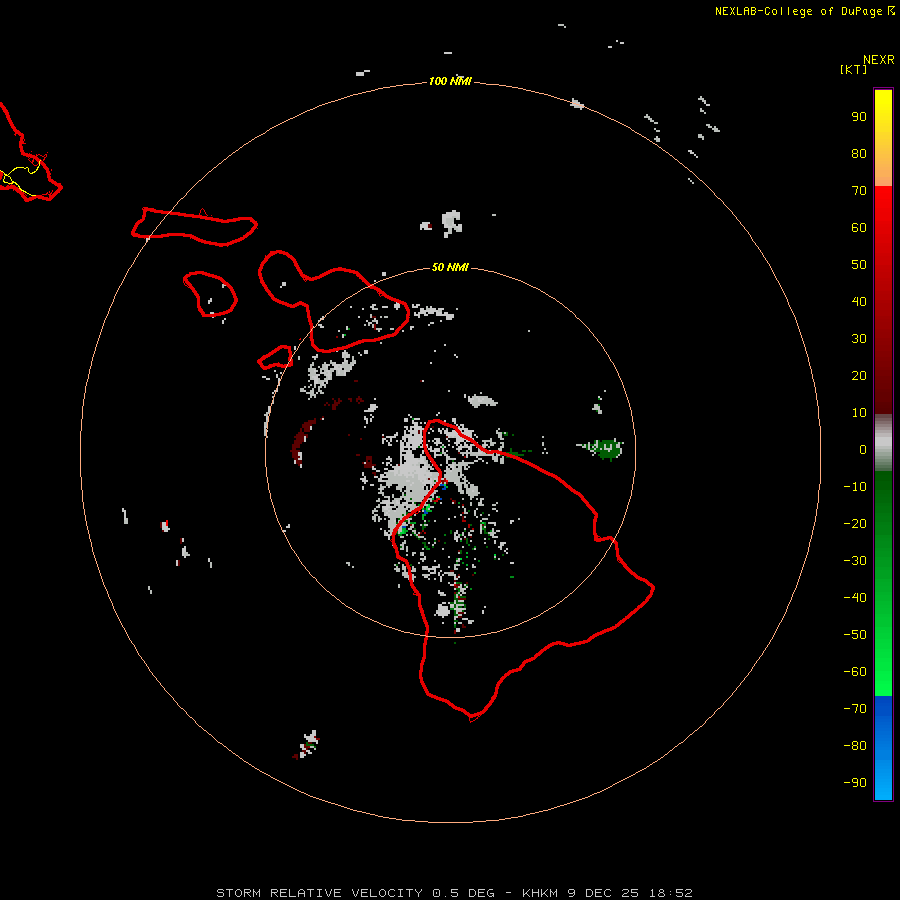Click the positive 60 scale value
900x900 pixels.
pos(859,227)
